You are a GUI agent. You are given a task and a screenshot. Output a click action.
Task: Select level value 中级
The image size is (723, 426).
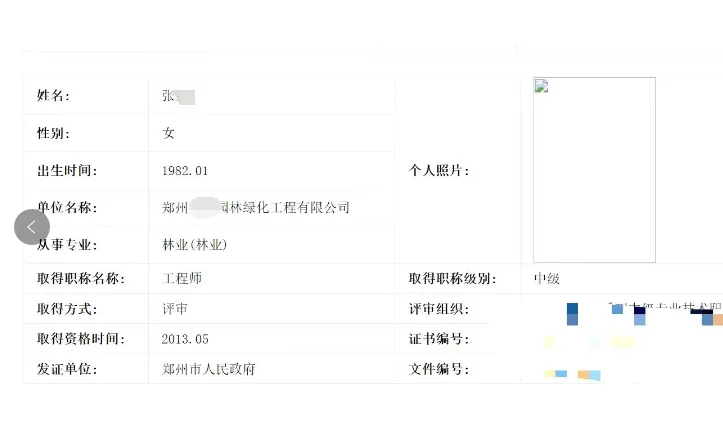coord(547,278)
